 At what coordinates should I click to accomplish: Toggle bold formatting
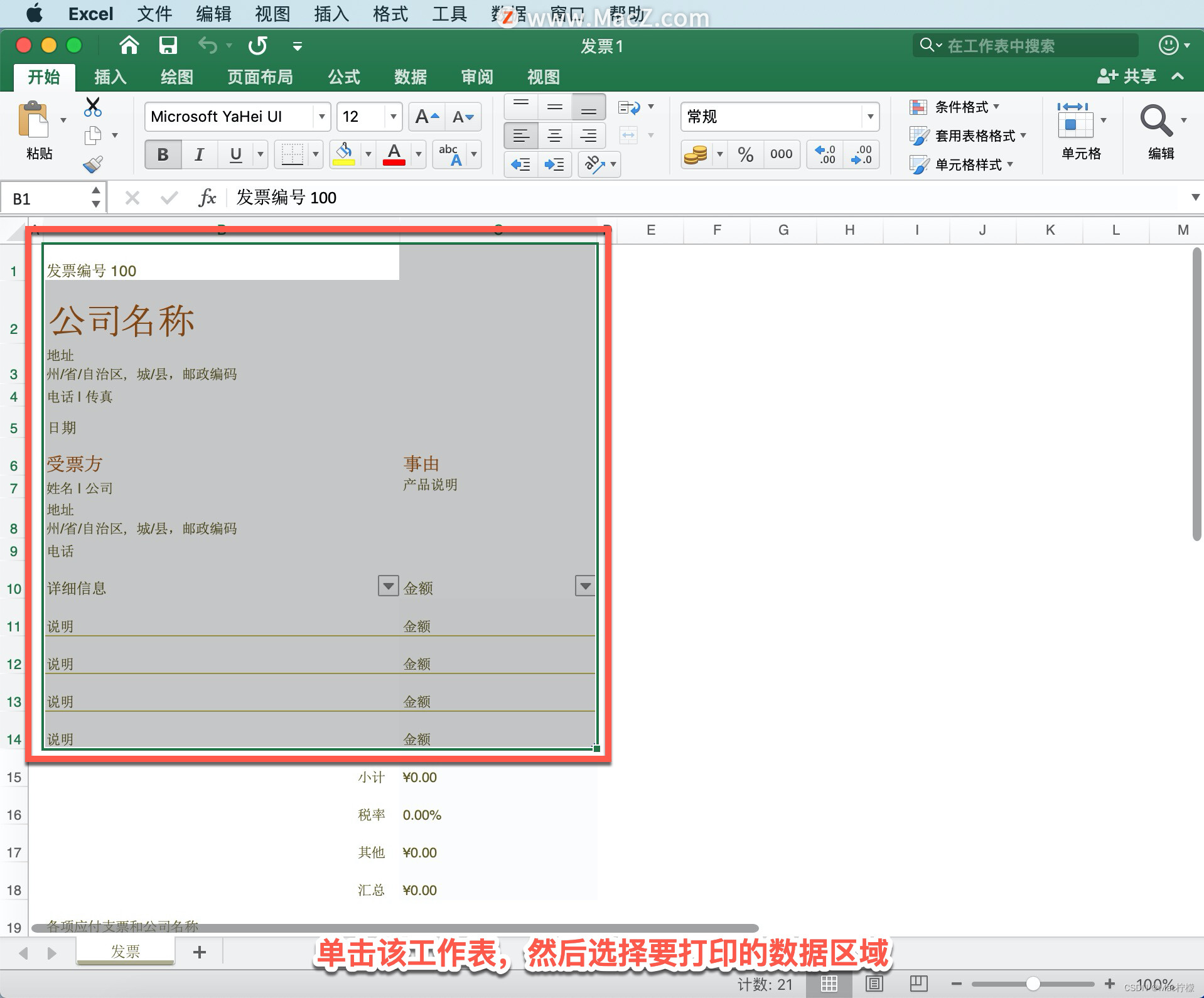(163, 154)
